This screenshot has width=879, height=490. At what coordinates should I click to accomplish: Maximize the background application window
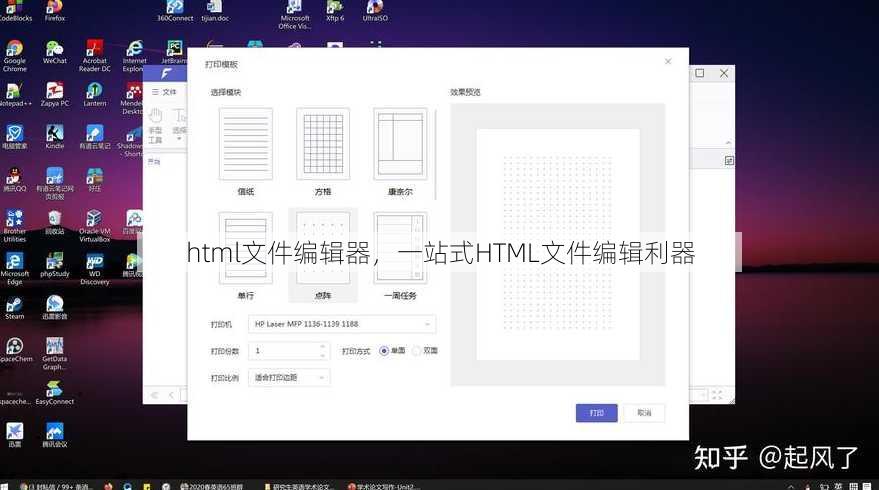(700, 73)
